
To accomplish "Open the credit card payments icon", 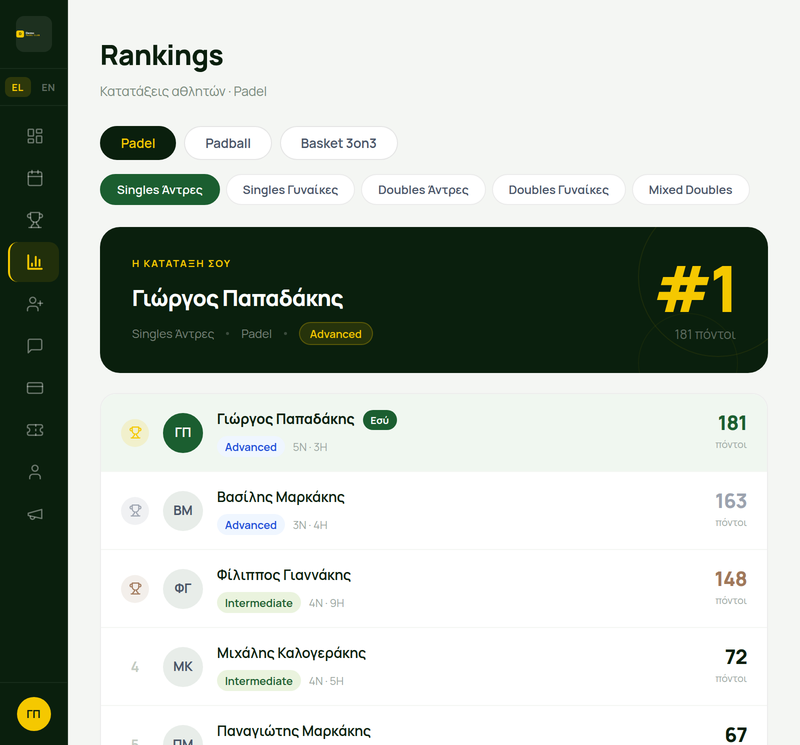I will tap(35, 388).
